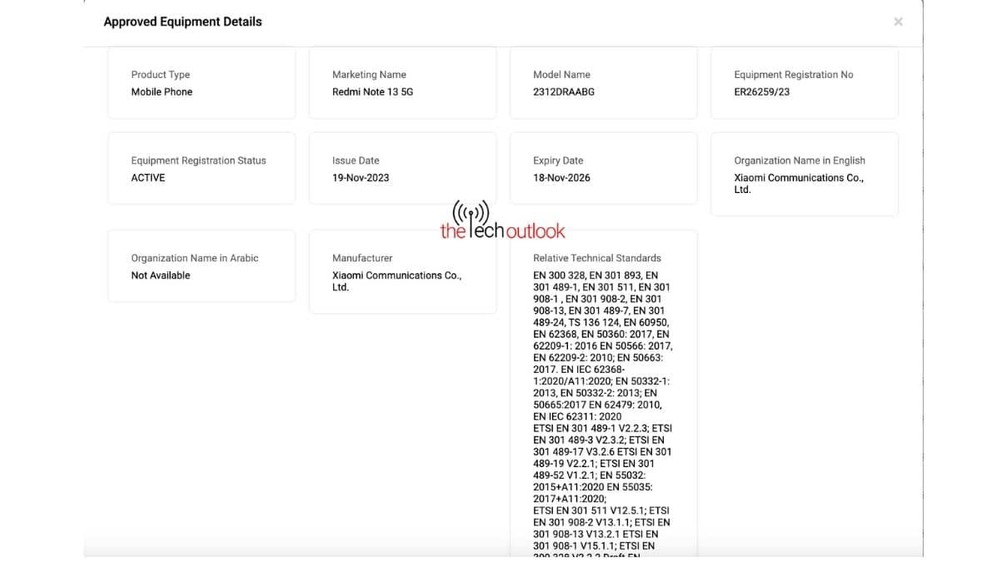This screenshot has height=563, width=1000.
Task: Click Equipment Registration No label
Action: click(793, 75)
